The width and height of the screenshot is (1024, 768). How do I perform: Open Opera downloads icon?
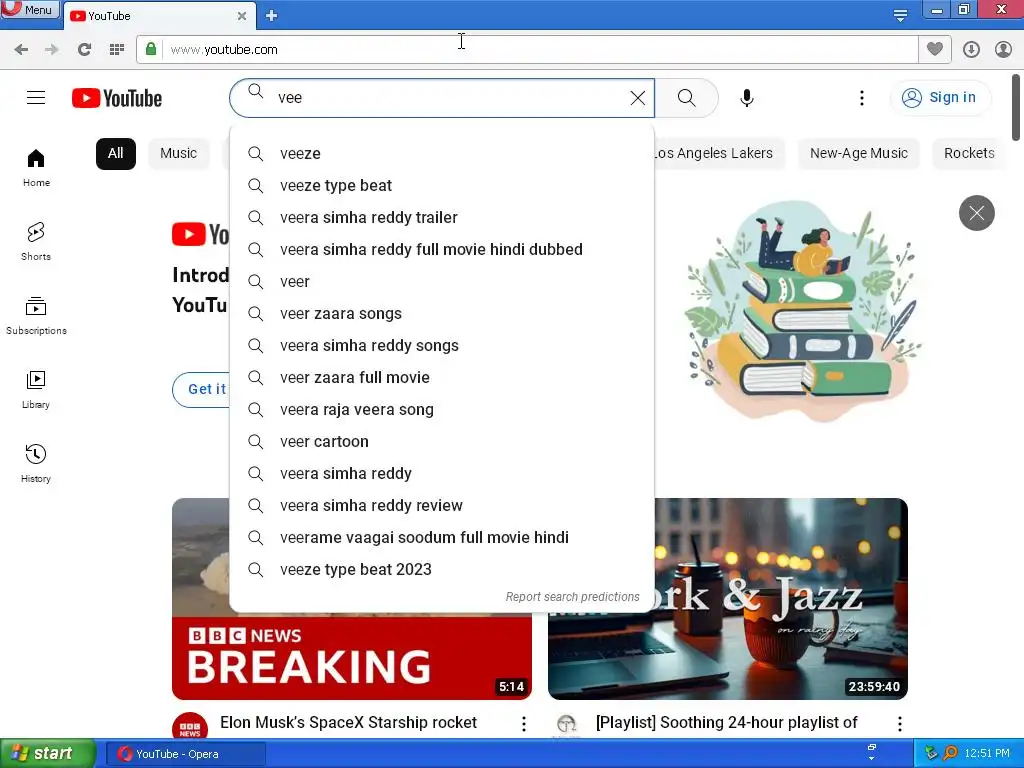971,50
